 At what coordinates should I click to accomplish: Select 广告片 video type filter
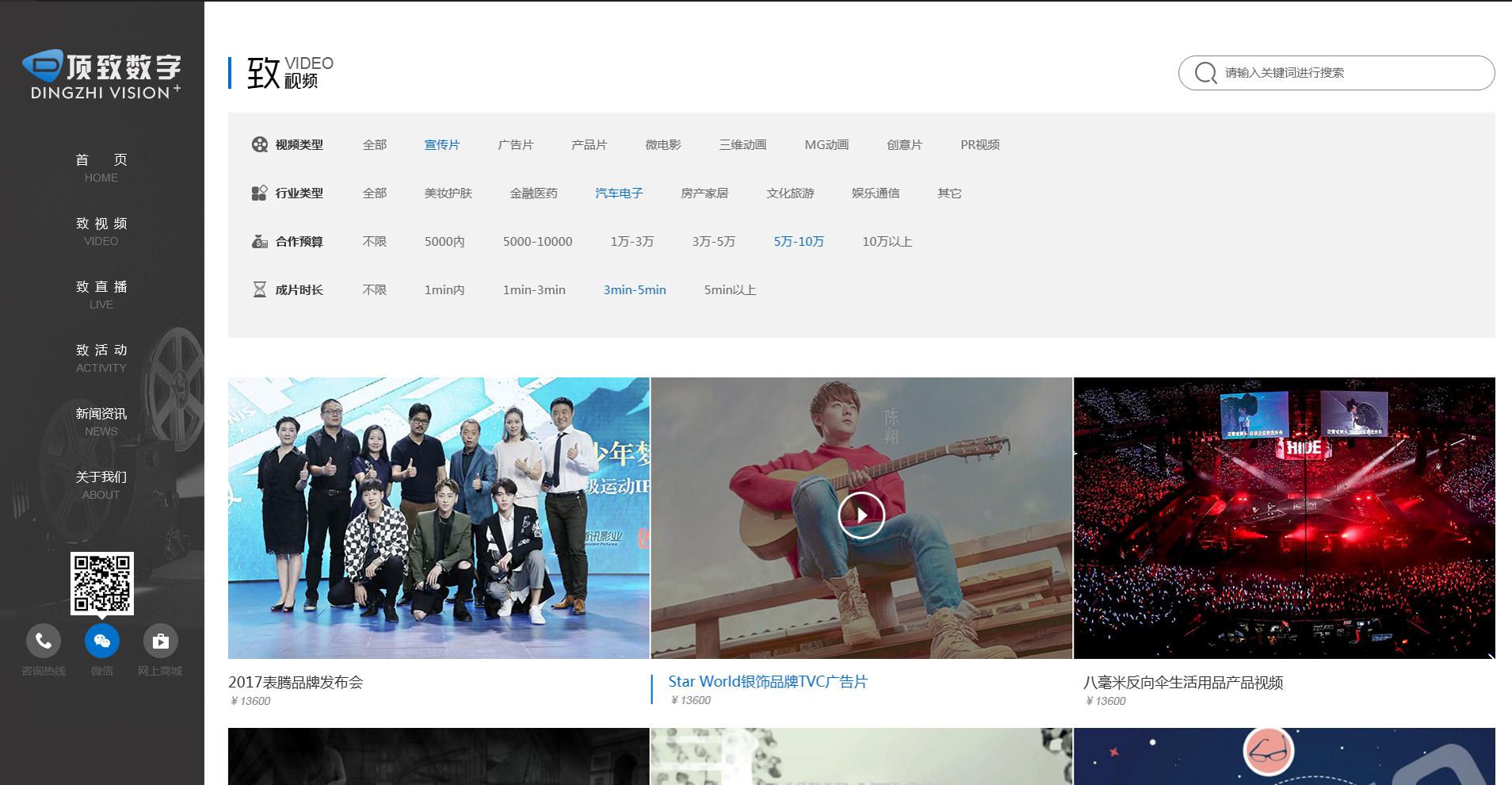515,145
